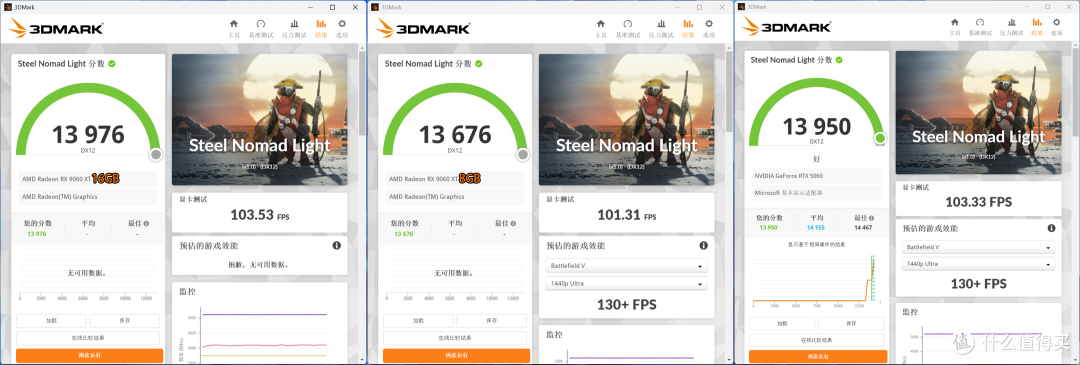1080x365 pixels.
Task: Open 预估的游戏效能 info icon in 8GB window
Action: (x=703, y=245)
